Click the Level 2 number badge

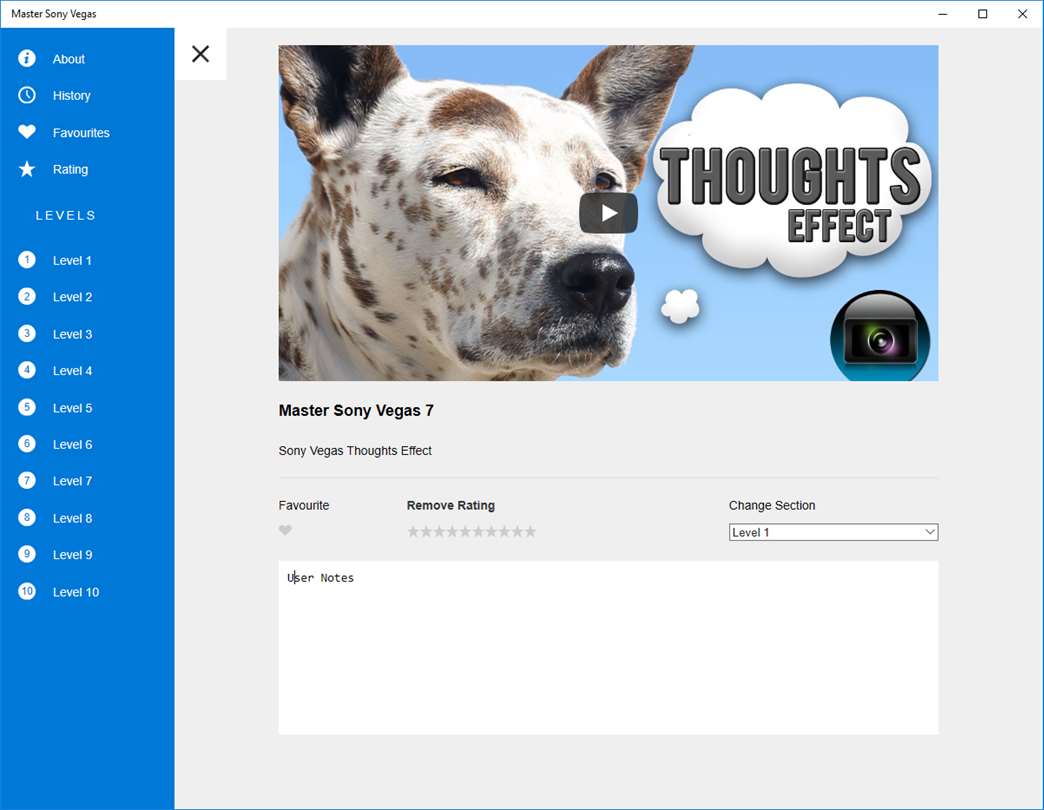click(27, 296)
